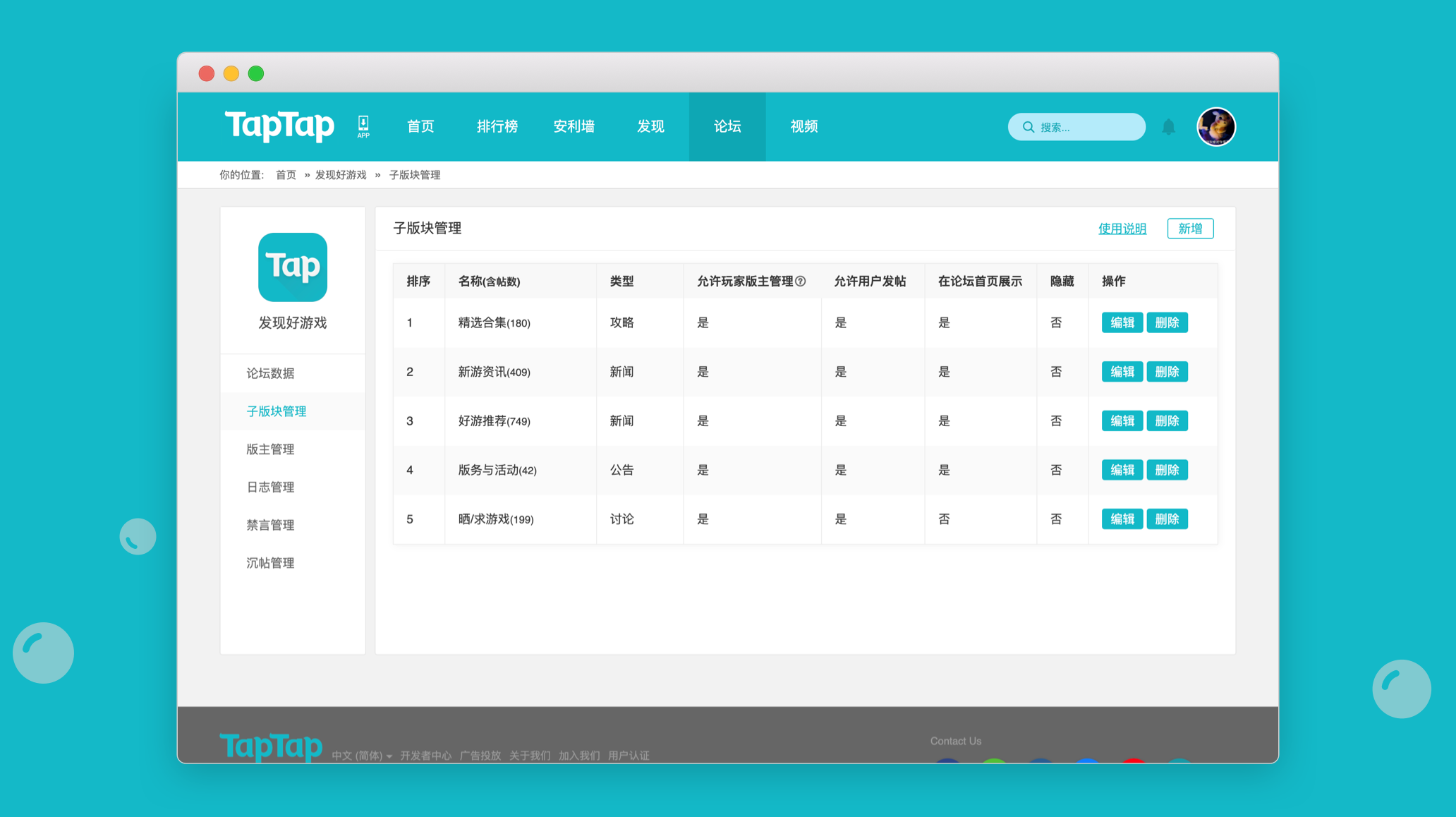Edit the 精选合集 sub-board row
This screenshot has height=817, width=1456.
(1122, 322)
